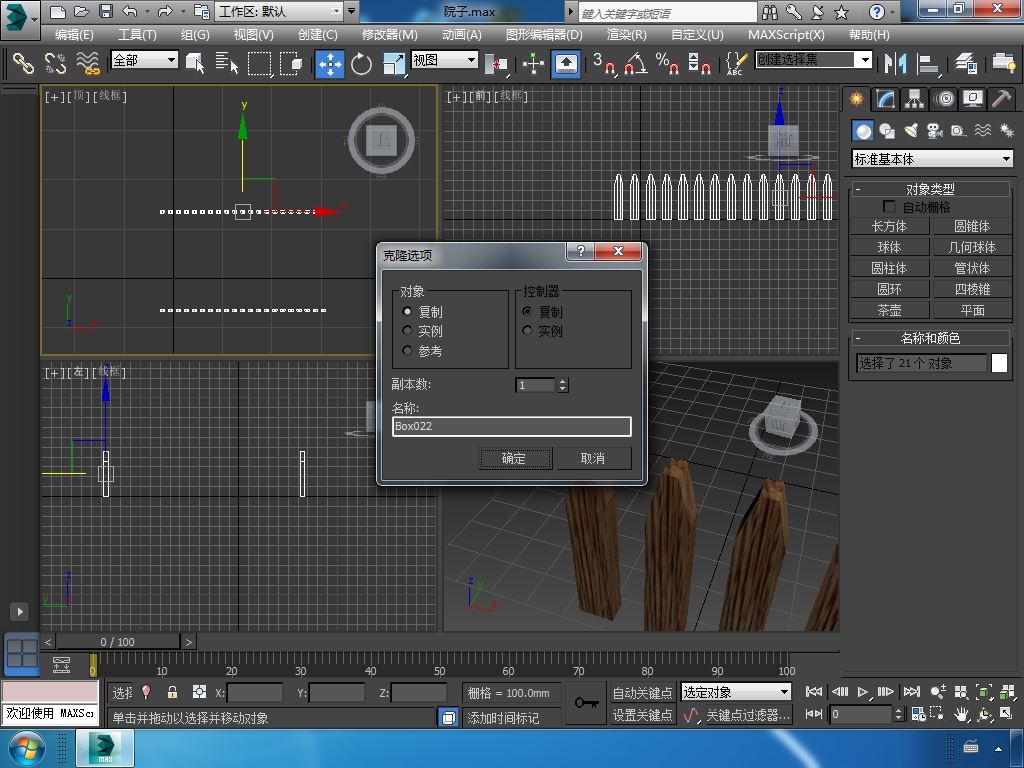The height and width of the screenshot is (768, 1024).
Task: Click the Play Animation button
Action: pyautogui.click(x=863, y=692)
